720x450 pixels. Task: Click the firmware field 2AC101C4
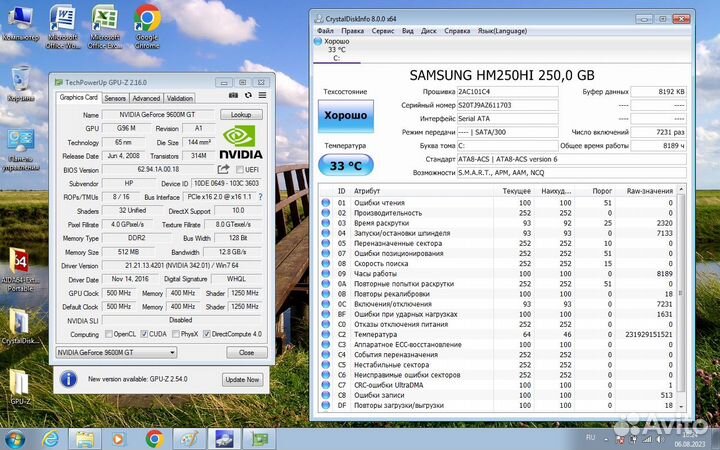(507, 91)
